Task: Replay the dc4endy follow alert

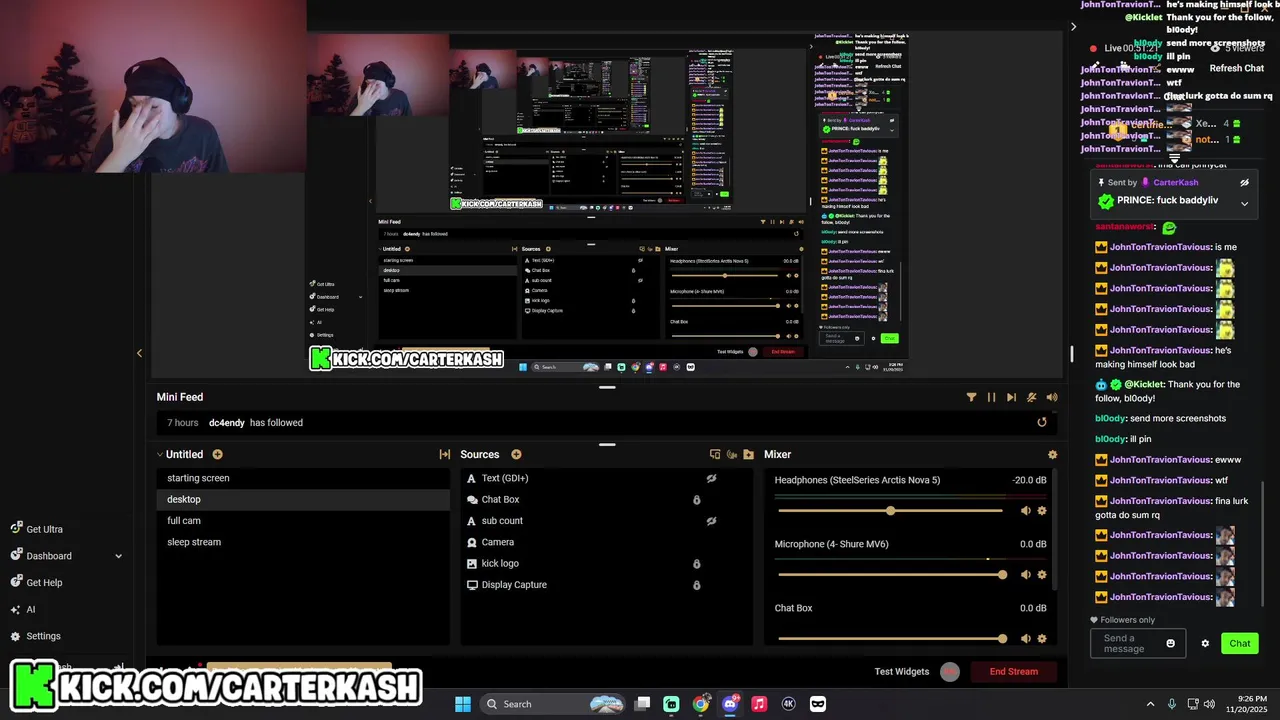Action: point(1041,422)
